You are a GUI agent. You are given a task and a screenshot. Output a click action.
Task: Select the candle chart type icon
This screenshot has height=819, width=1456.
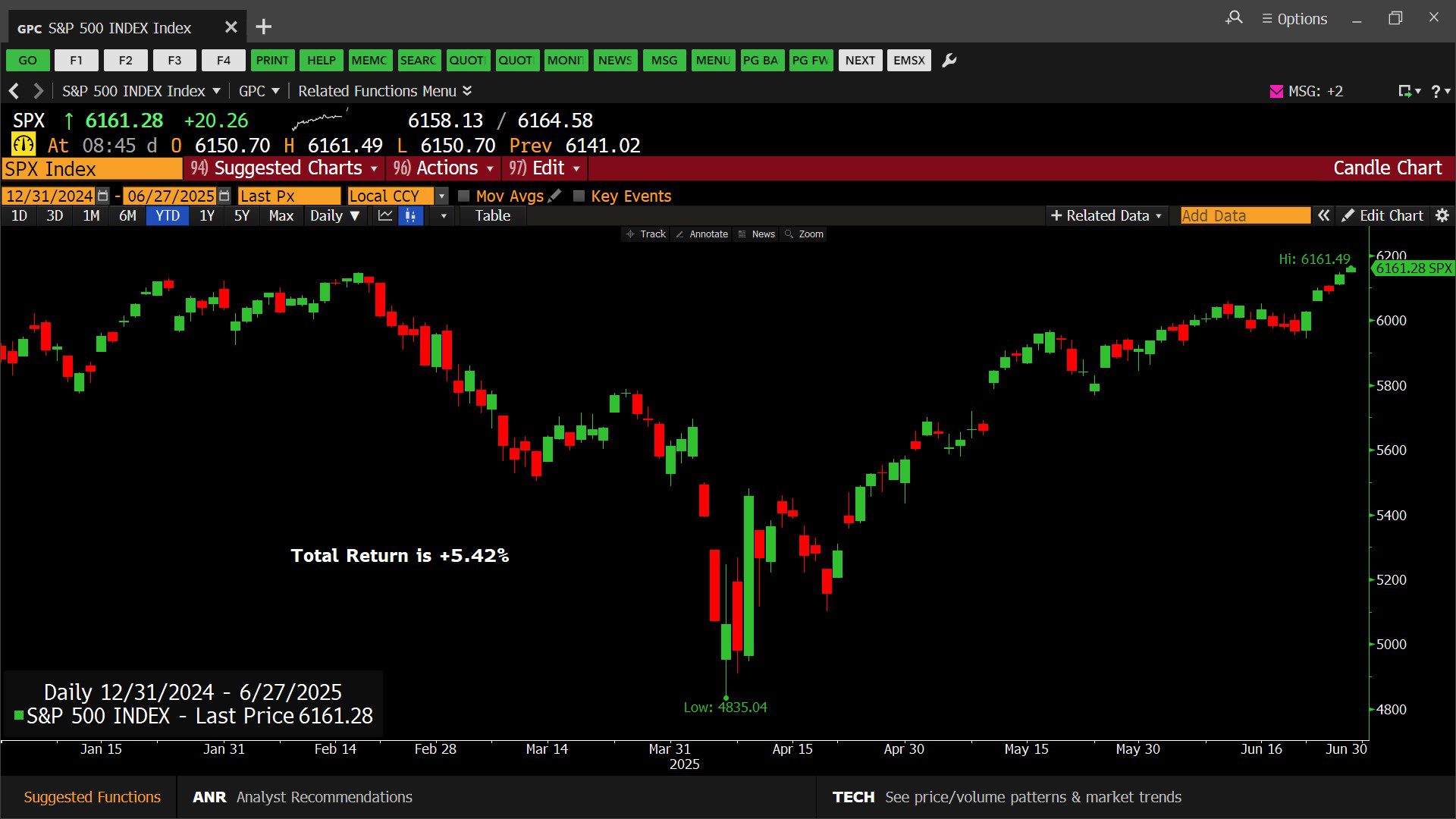click(x=410, y=216)
